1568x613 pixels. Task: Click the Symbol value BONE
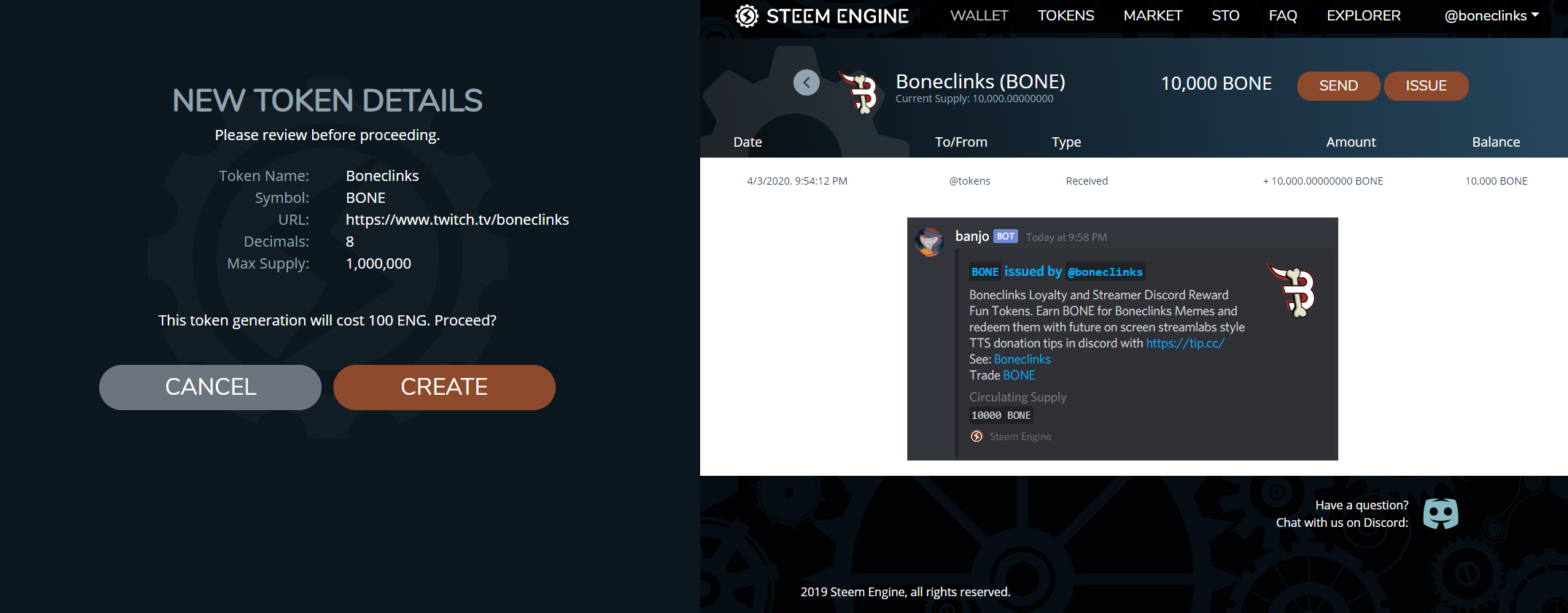pyautogui.click(x=365, y=198)
